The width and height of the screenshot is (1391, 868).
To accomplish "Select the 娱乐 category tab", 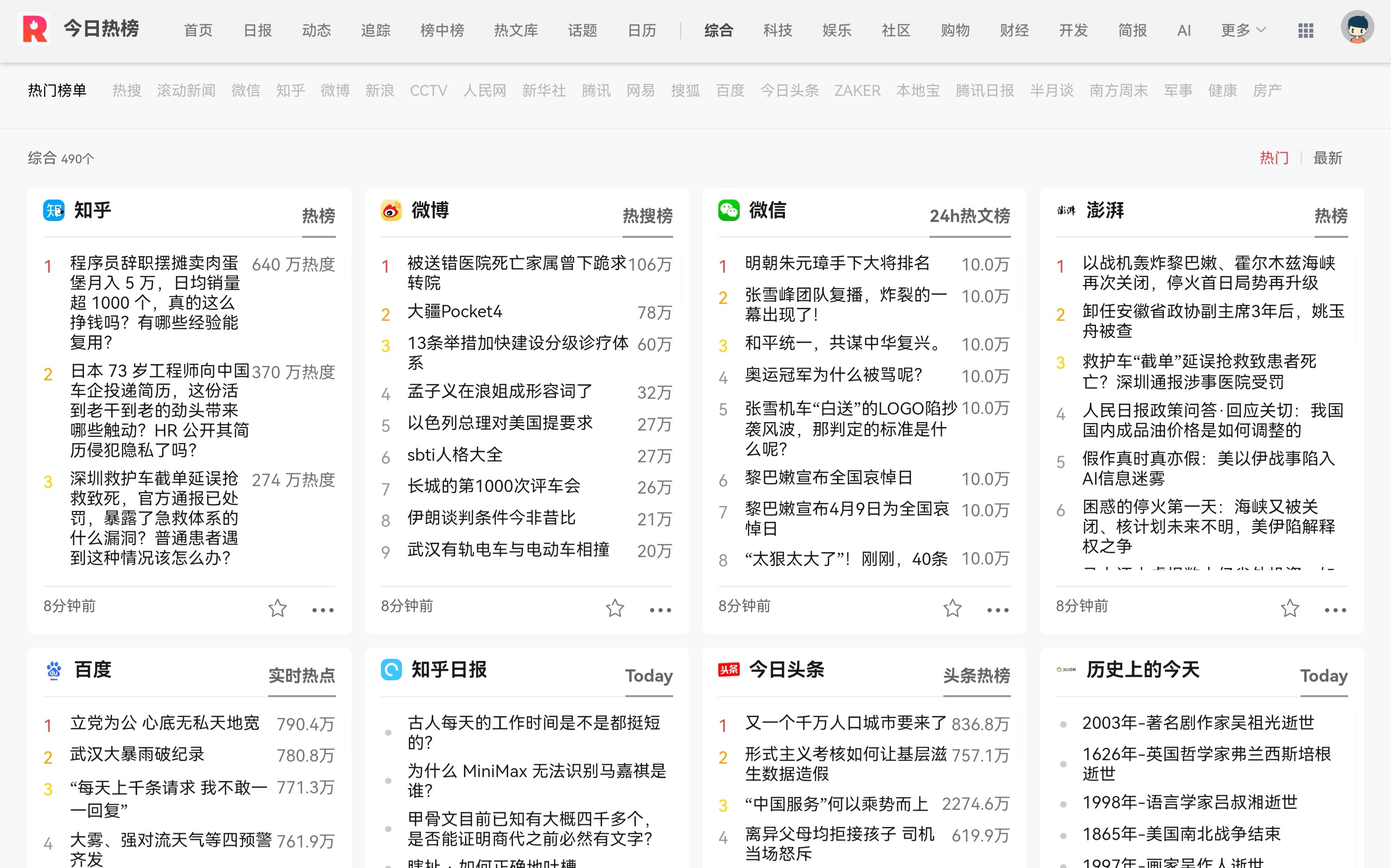I will coord(837,30).
